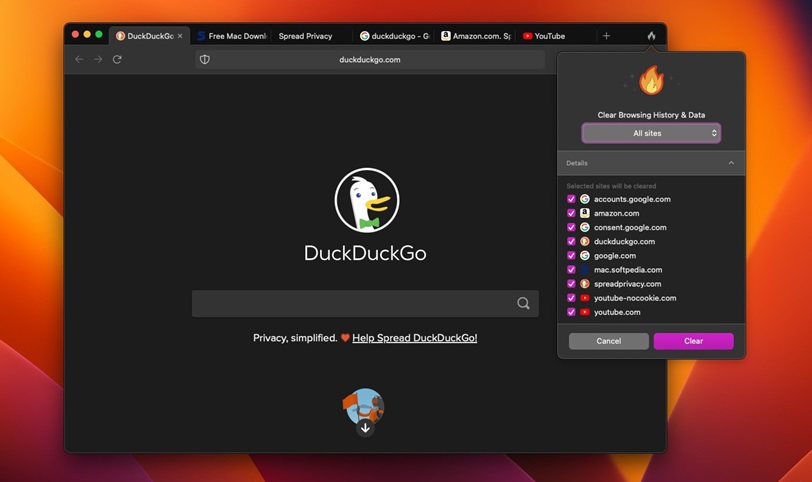Click the consent.google.com site name

click(630, 227)
